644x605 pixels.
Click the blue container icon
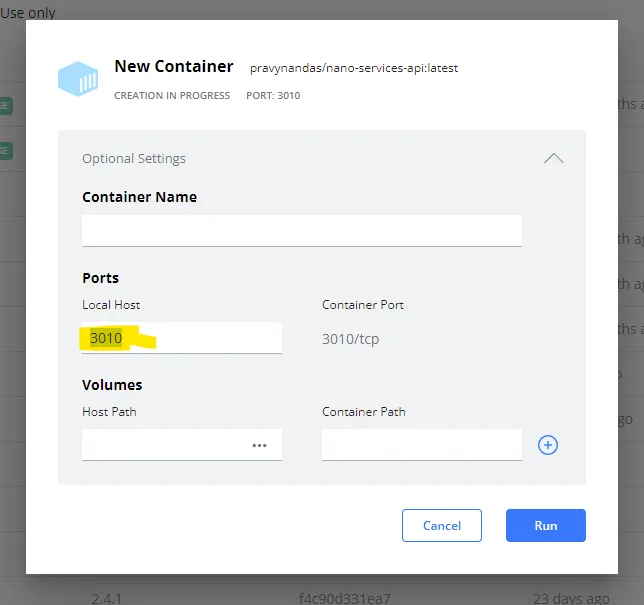click(x=78, y=78)
